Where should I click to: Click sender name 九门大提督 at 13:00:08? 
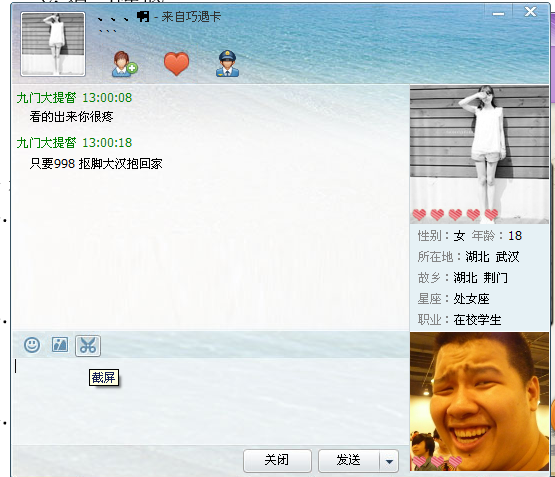[x=46, y=98]
